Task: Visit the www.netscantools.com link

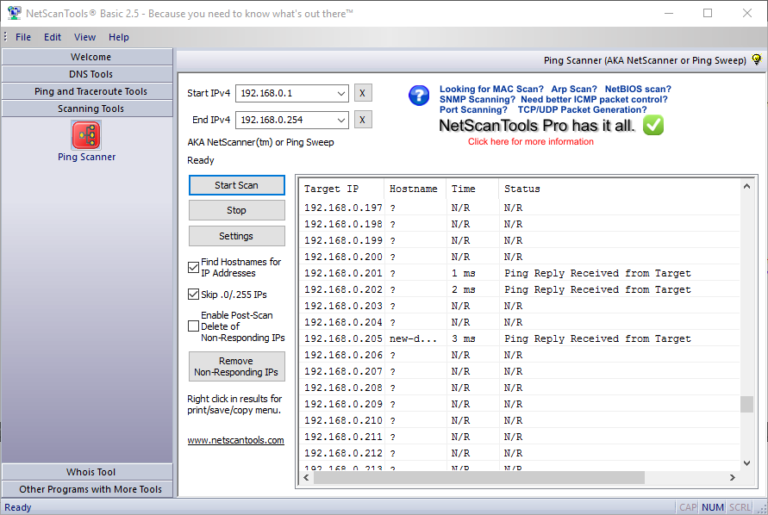Action: pyautogui.click(x=235, y=440)
